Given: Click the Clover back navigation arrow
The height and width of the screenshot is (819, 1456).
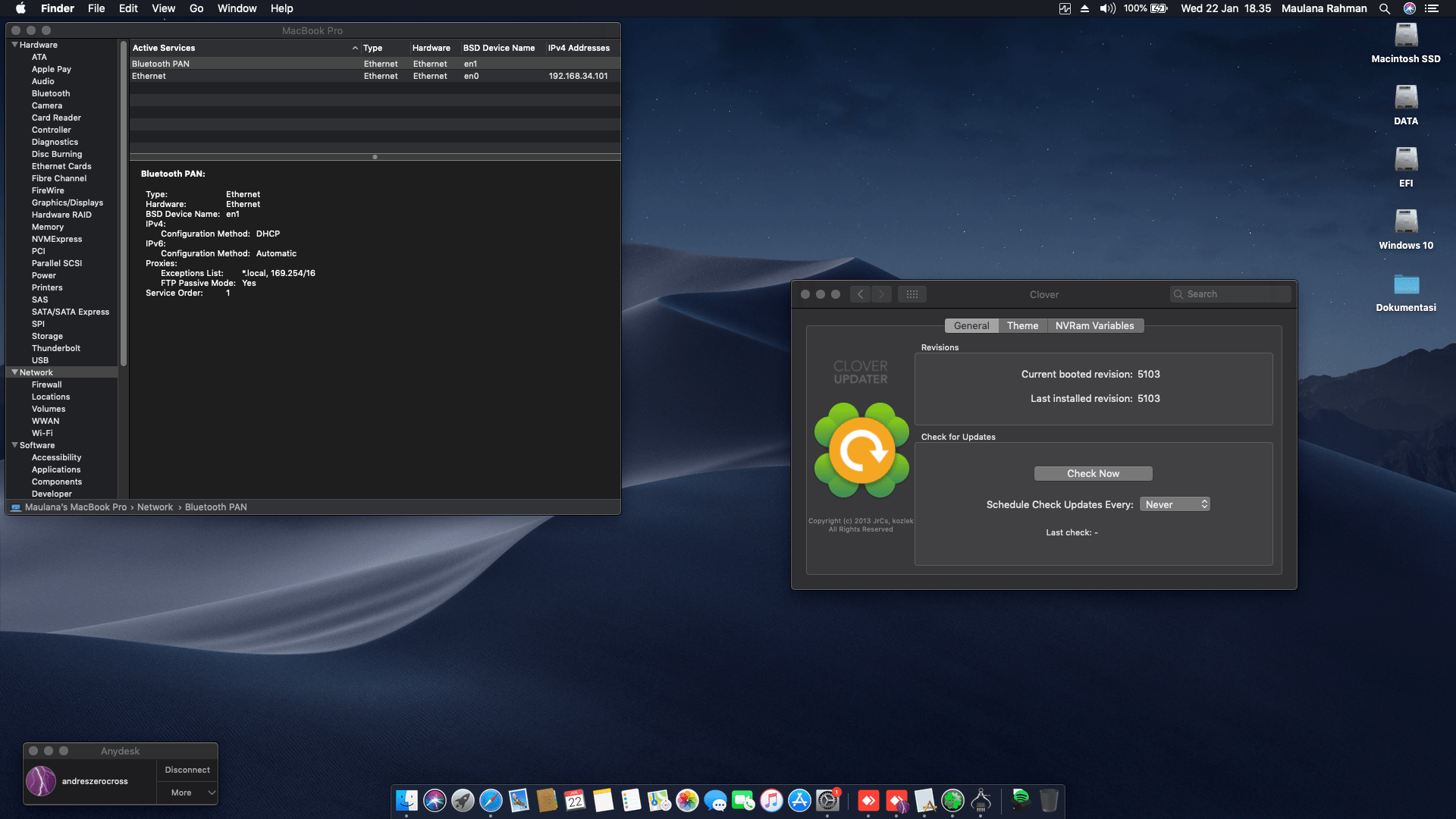Looking at the screenshot, I should tap(860, 294).
